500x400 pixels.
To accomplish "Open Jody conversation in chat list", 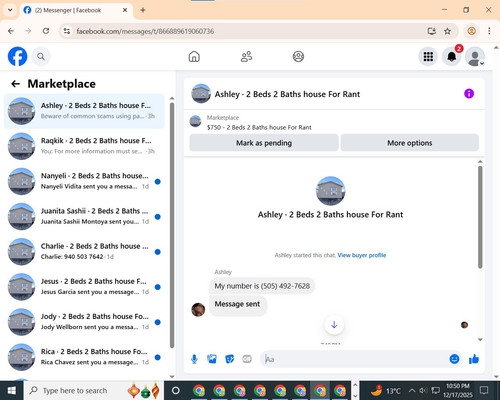I will [84, 322].
